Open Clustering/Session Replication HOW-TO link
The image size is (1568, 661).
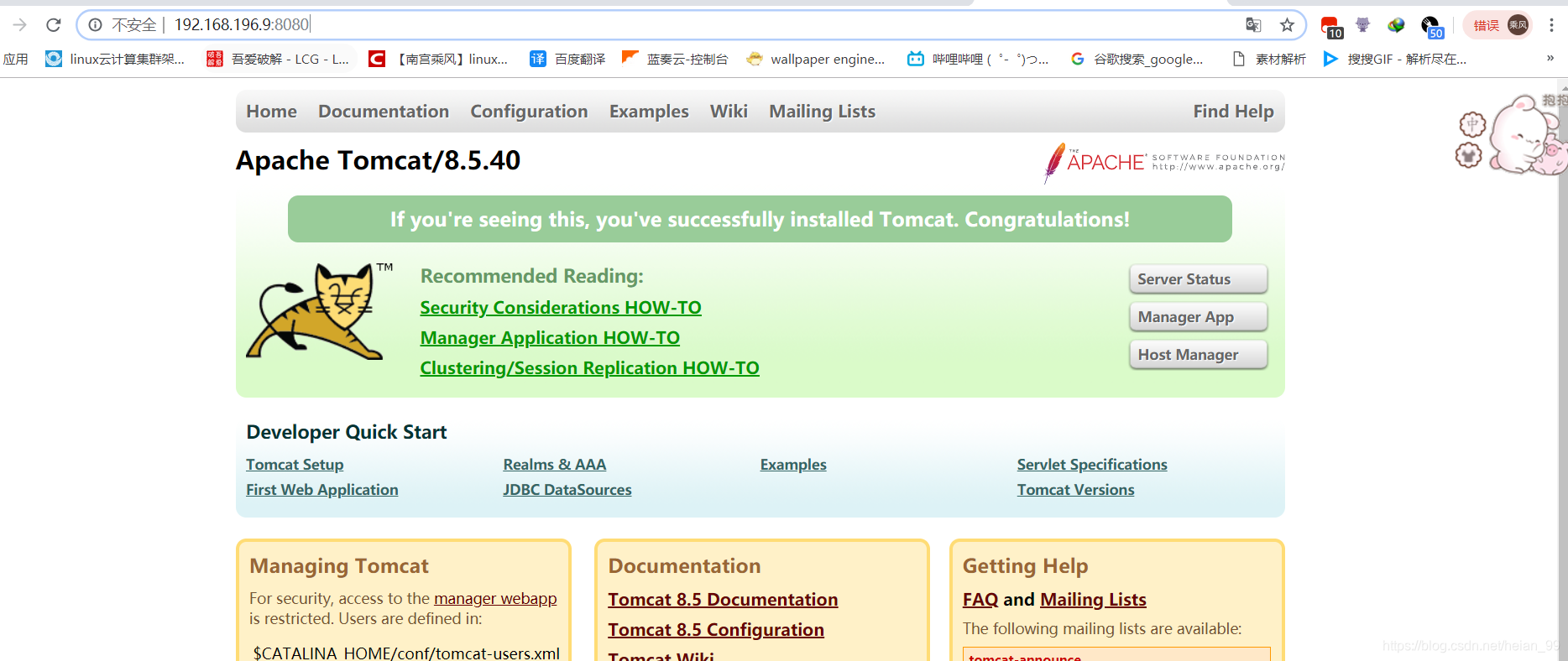pyautogui.click(x=589, y=368)
